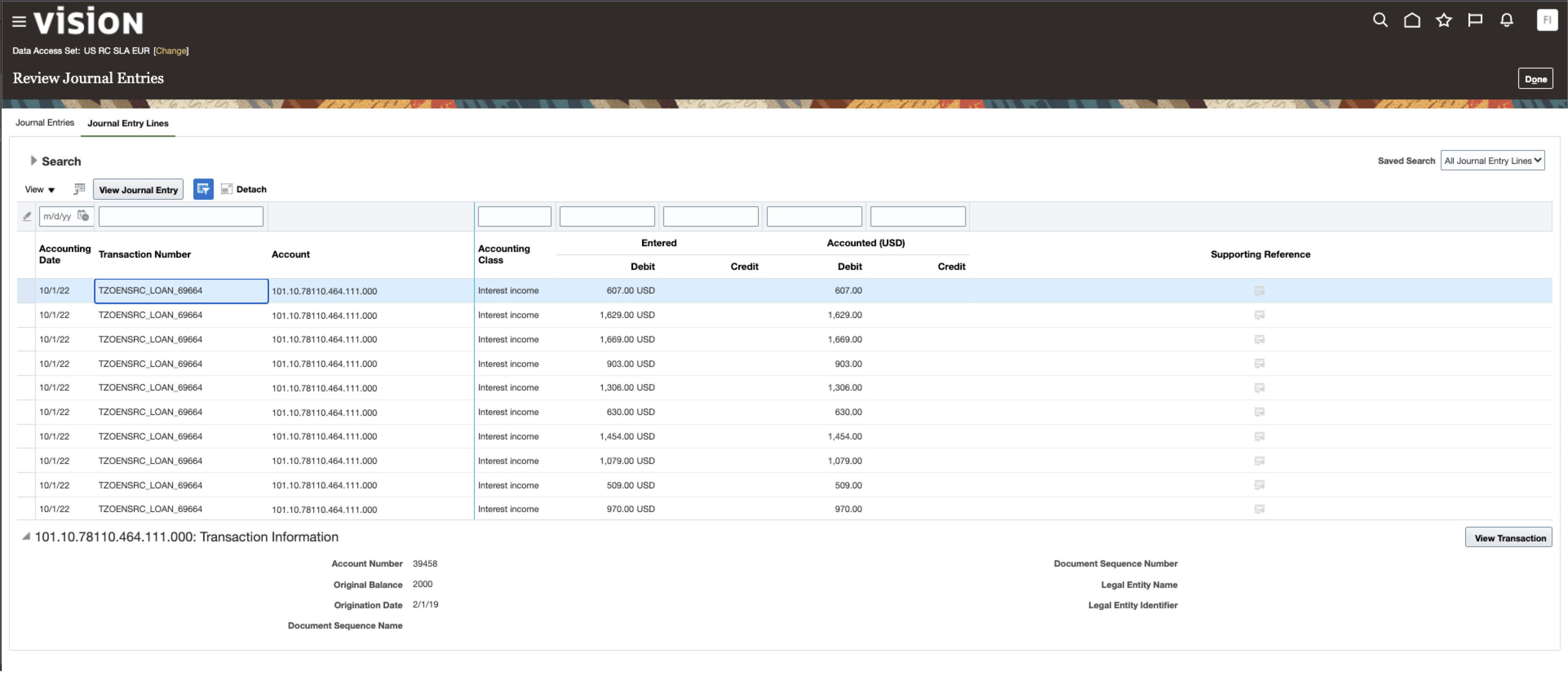This screenshot has width=1568, height=689.
Task: Collapse the Transaction Information section
Action: (x=26, y=537)
